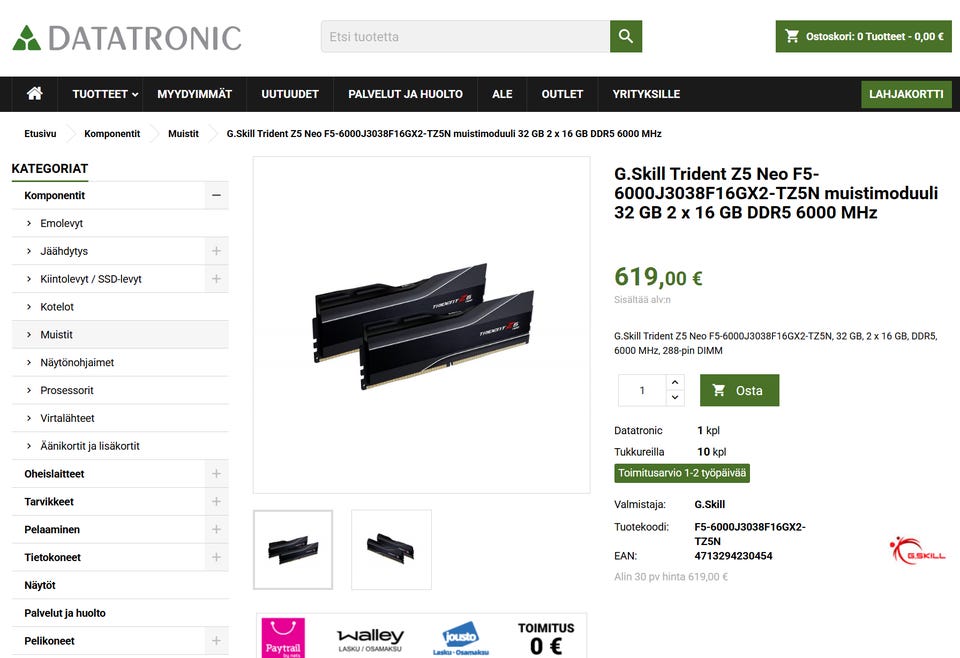
Task: Expand the Oheislaitteet category
Action: 216,474
